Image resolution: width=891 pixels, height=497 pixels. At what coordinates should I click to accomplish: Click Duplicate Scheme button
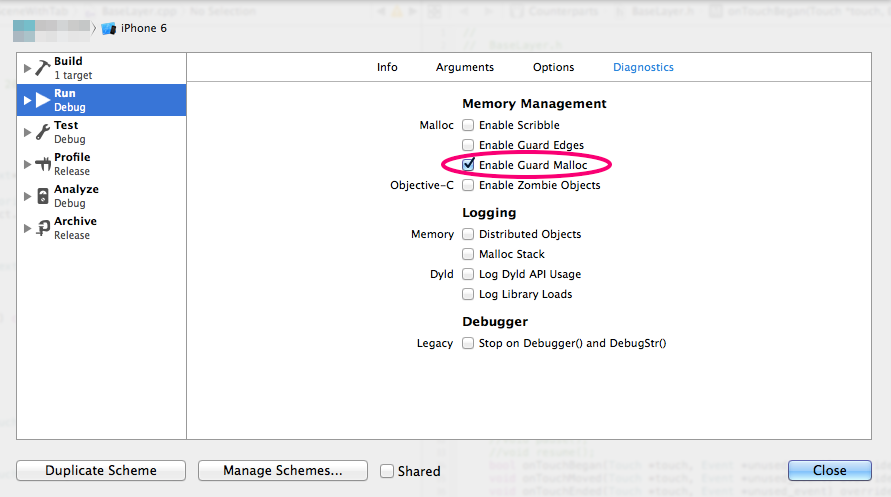tap(101, 470)
